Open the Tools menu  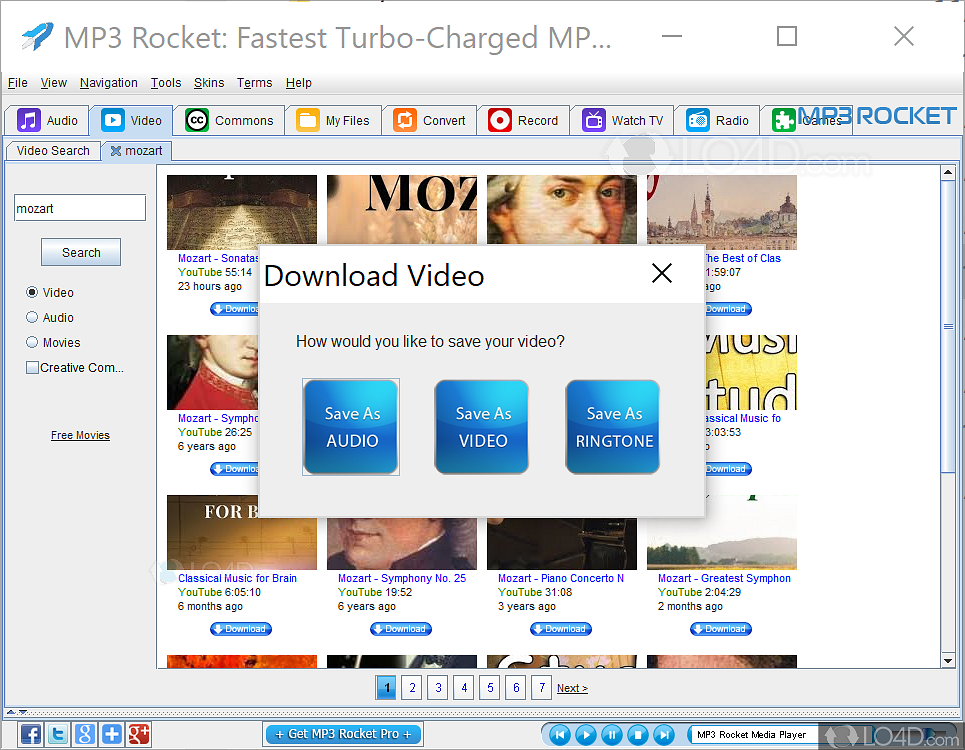pyautogui.click(x=166, y=82)
